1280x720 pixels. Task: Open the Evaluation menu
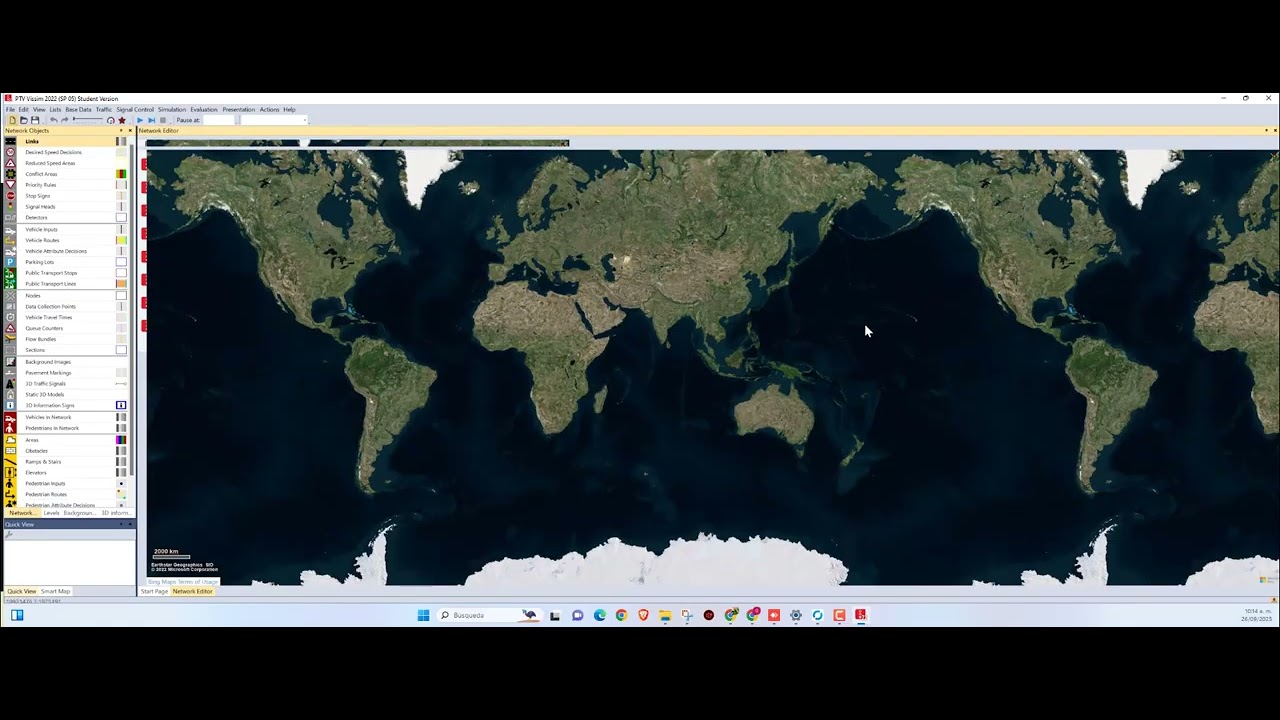[204, 109]
